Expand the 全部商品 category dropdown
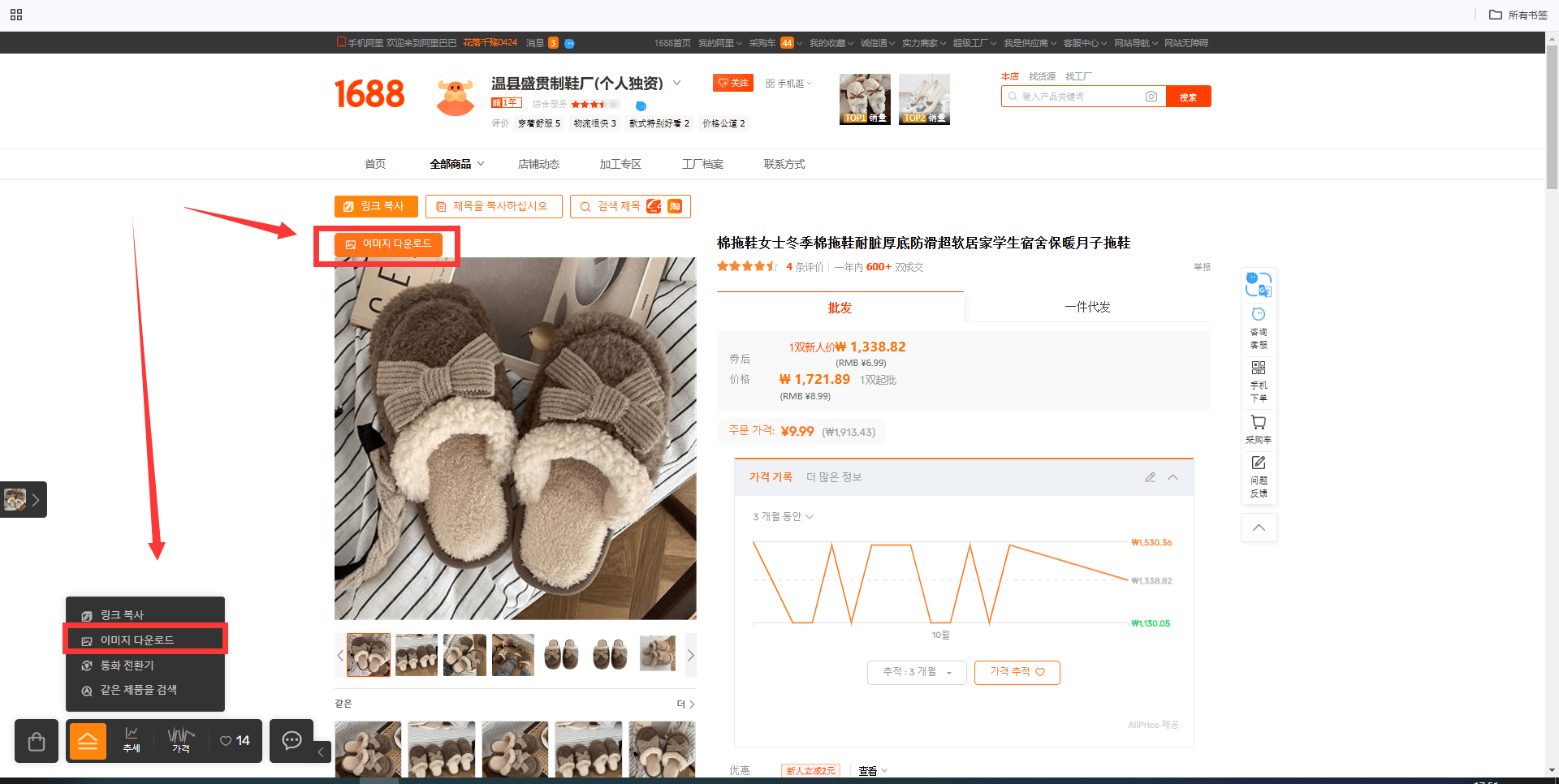1559x784 pixels. pyautogui.click(x=457, y=164)
